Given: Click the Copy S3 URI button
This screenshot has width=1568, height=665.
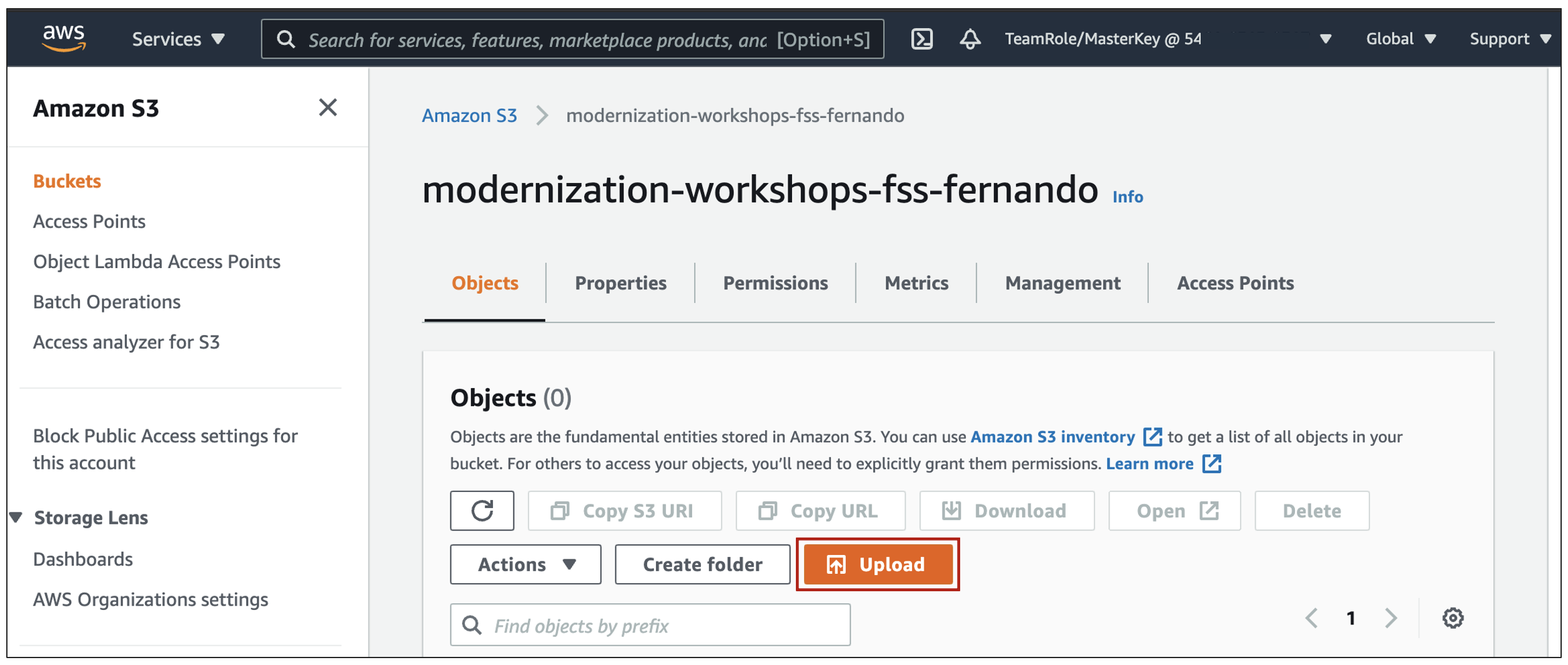Looking at the screenshot, I should tap(625, 511).
